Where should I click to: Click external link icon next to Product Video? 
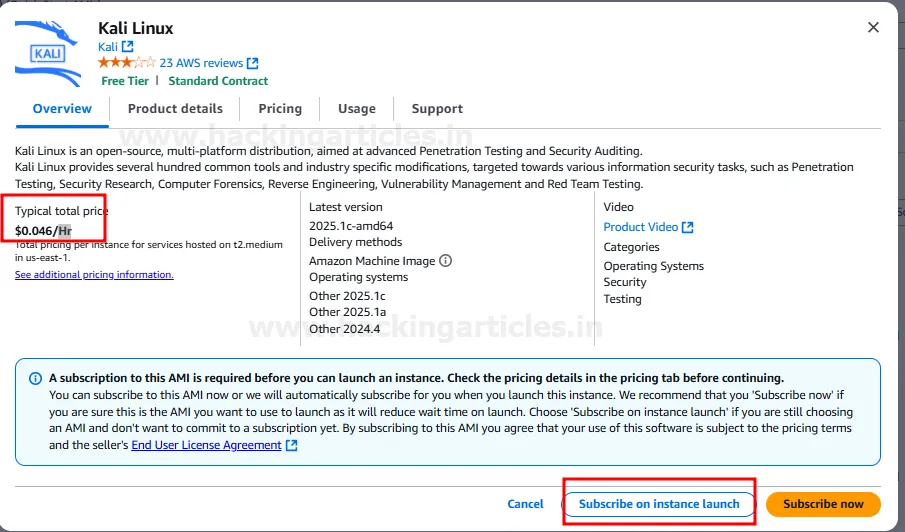click(688, 227)
